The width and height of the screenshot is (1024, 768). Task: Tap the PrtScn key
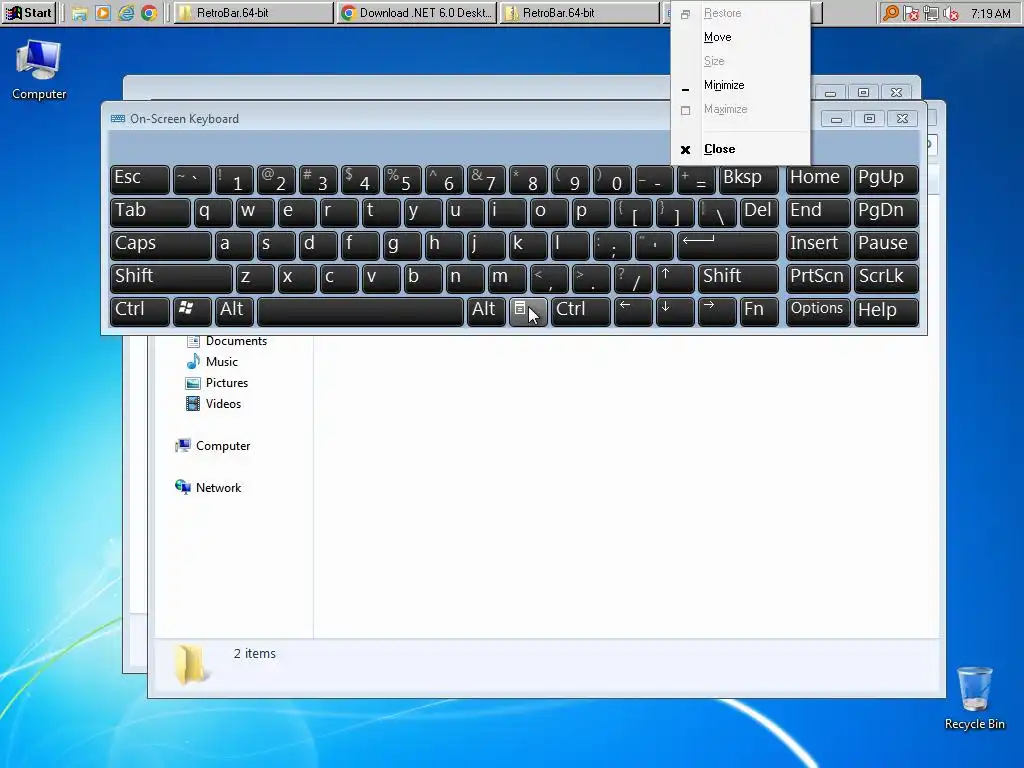click(x=818, y=278)
